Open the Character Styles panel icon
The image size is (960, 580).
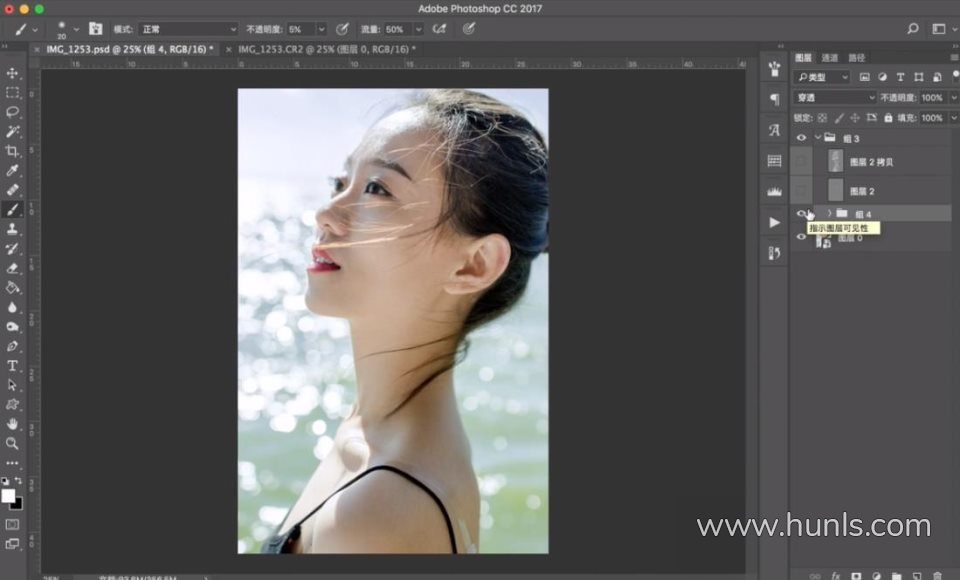point(774,130)
